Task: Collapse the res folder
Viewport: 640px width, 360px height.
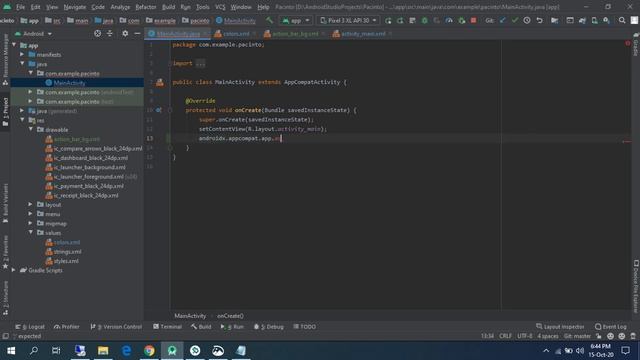Action: 22,120
